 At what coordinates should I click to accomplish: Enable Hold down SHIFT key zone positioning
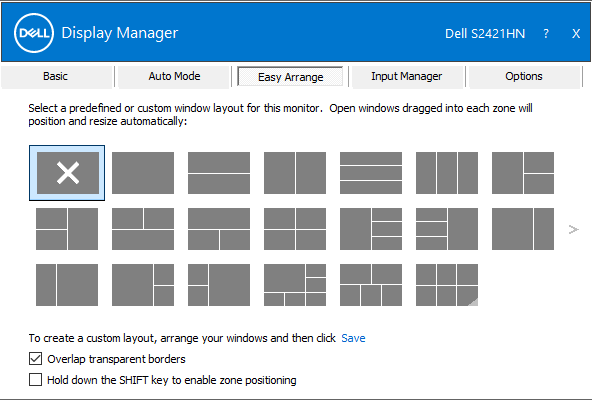tap(35, 380)
